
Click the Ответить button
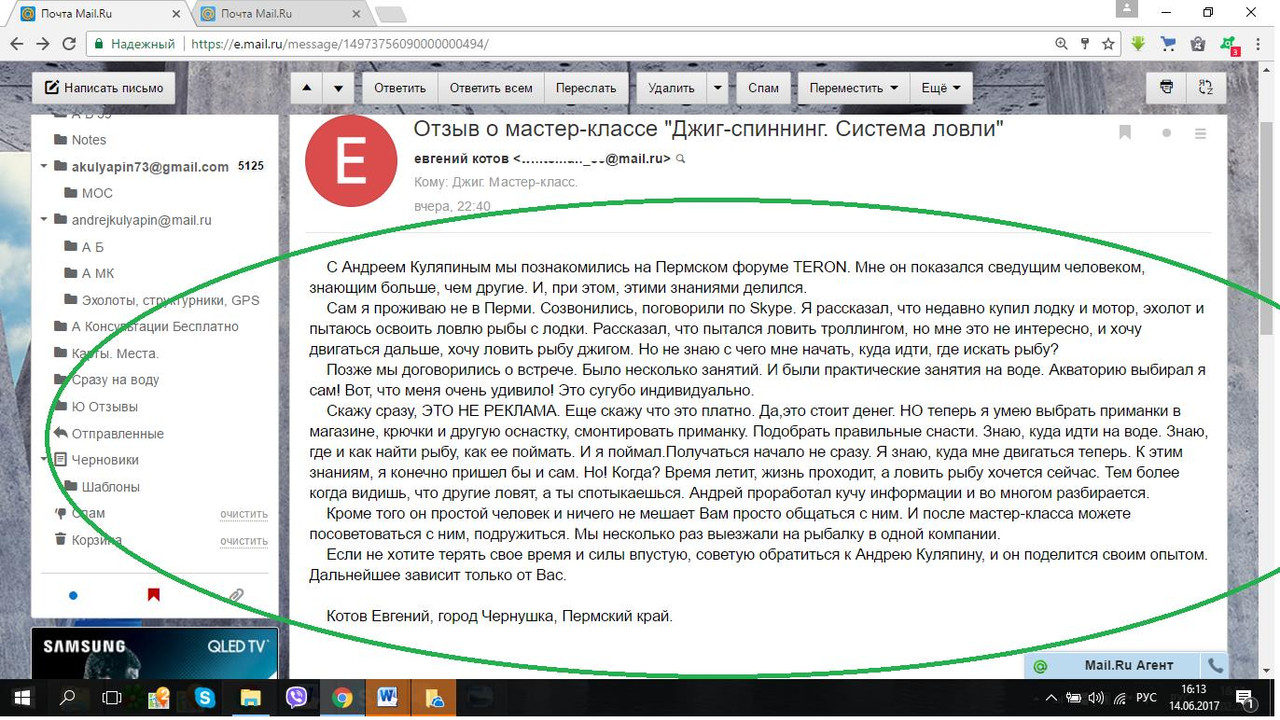tap(399, 87)
